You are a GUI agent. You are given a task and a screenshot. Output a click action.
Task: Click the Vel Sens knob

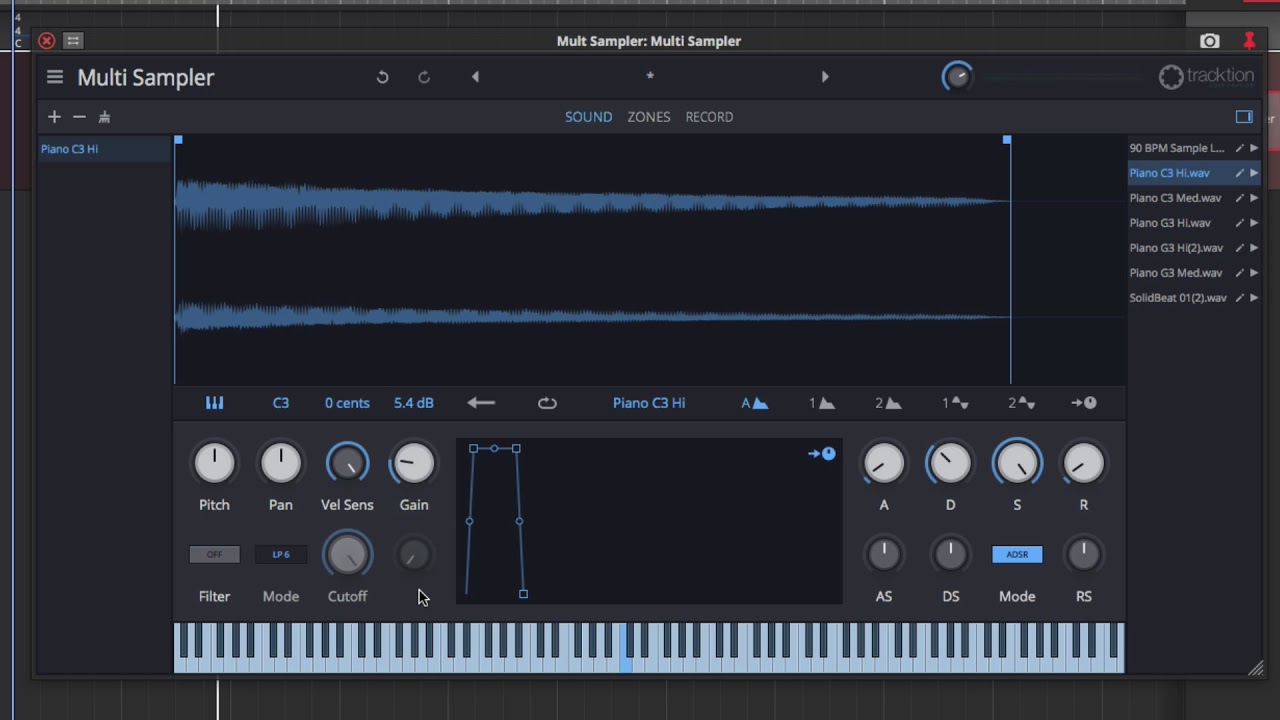[347, 463]
